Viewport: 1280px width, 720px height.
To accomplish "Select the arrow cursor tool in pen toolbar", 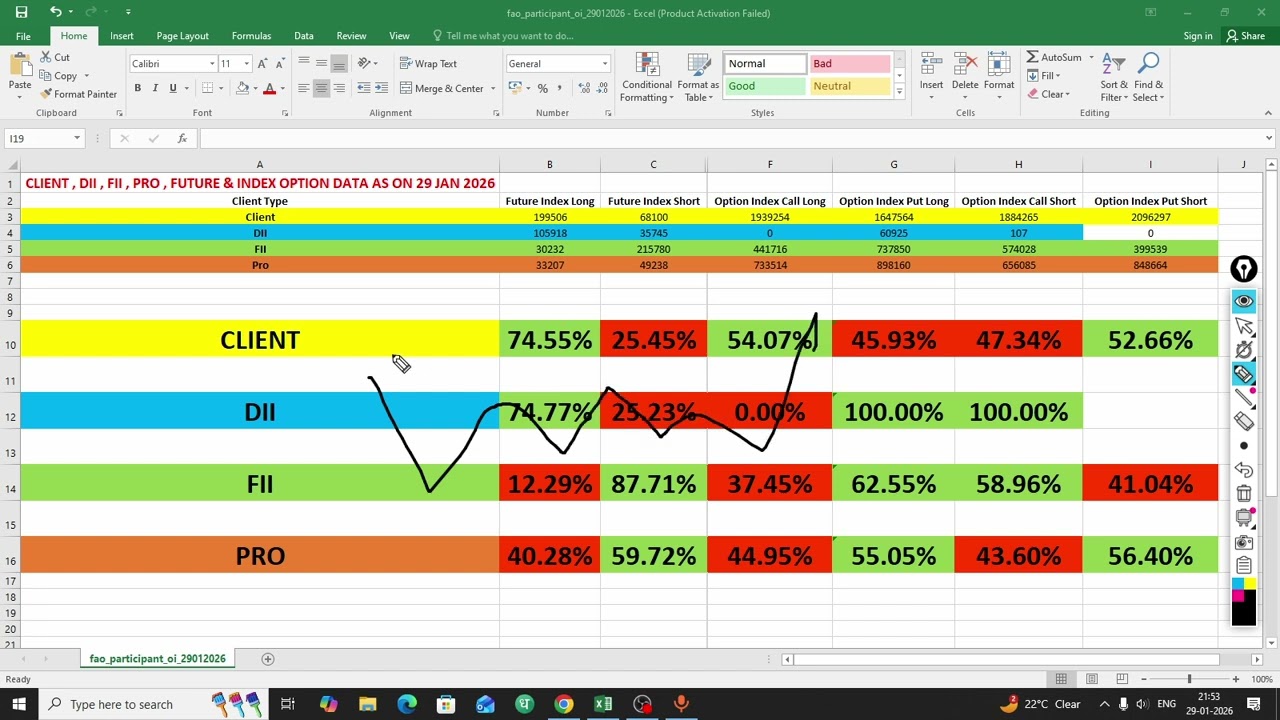I will point(1244,326).
